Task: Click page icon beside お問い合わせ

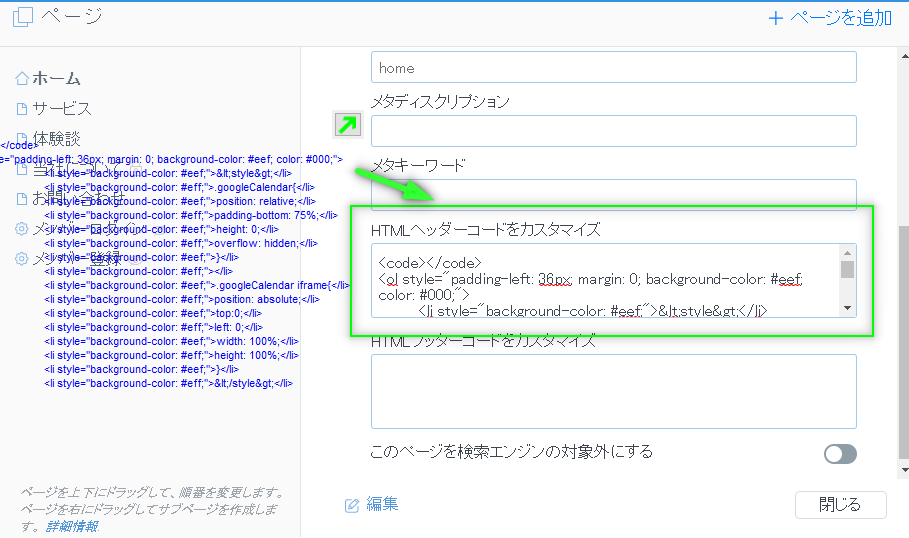Action: [x=22, y=199]
